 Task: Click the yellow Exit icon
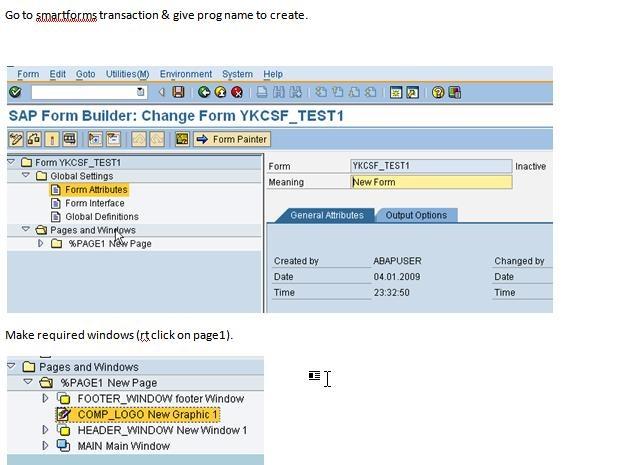click(220, 92)
